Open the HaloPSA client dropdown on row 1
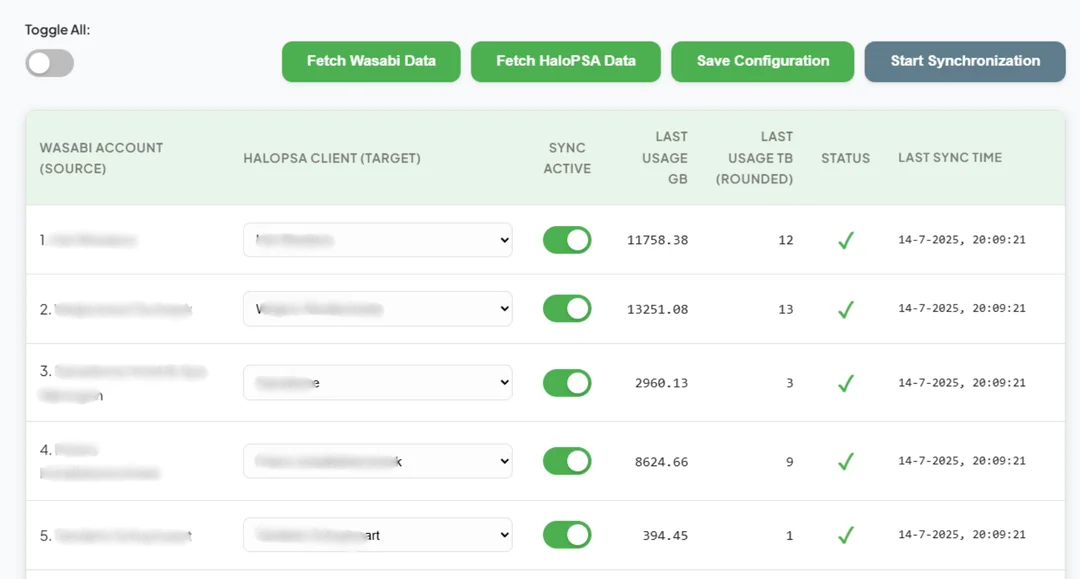Screen dimensions: 1080x579 point(377,239)
